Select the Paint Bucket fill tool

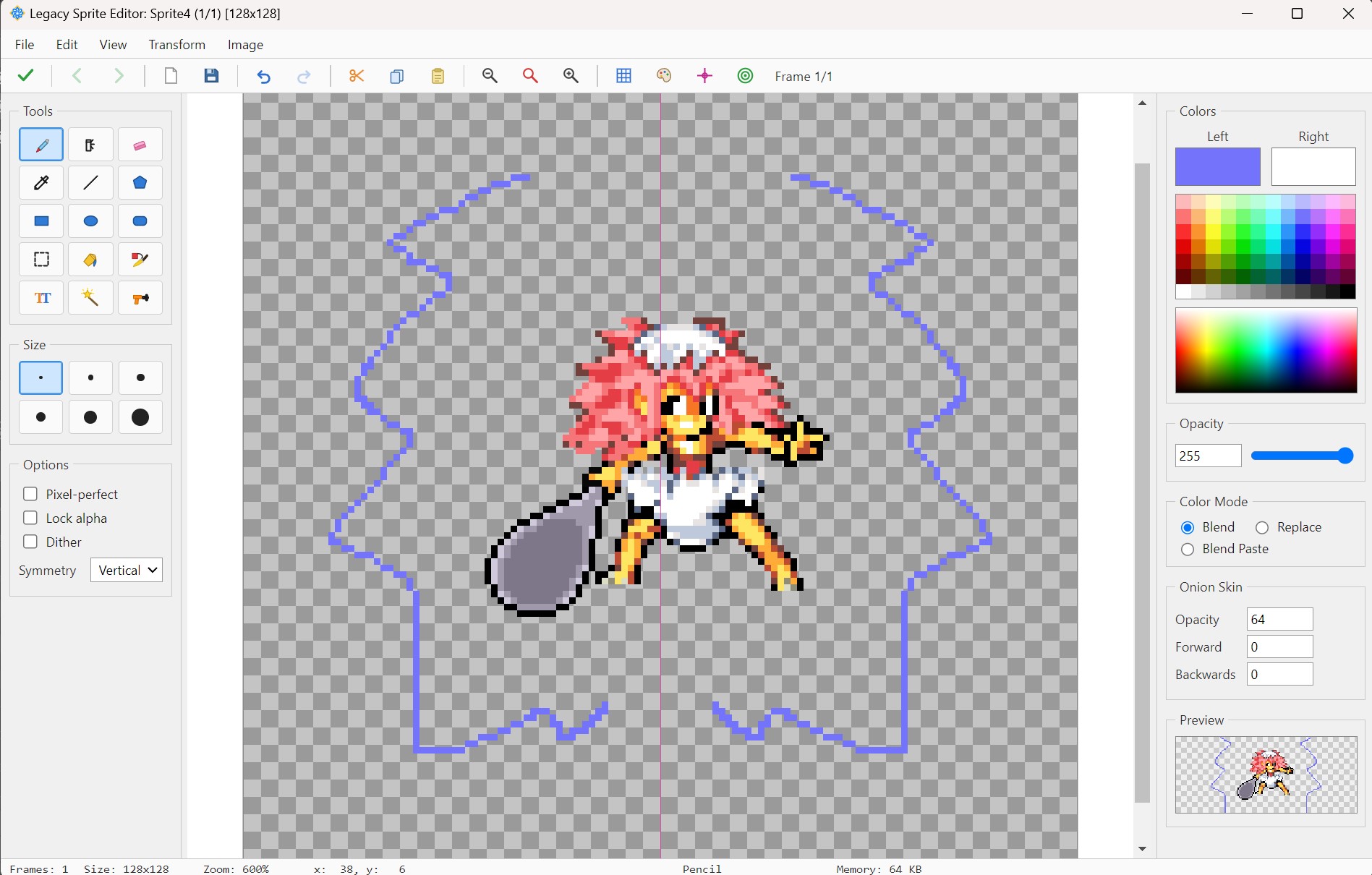90,260
